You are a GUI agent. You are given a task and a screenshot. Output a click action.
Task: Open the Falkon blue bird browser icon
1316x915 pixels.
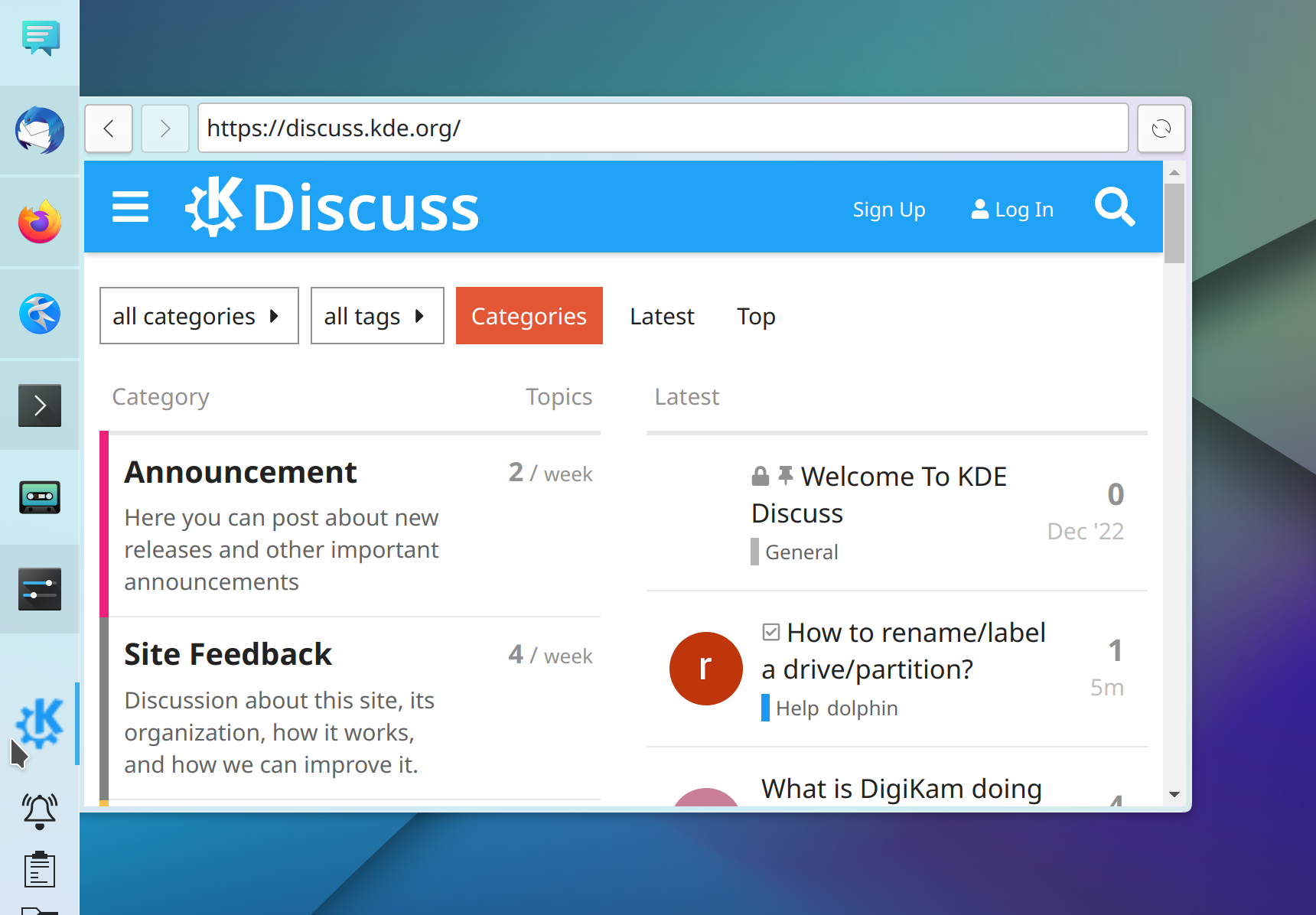point(40,314)
